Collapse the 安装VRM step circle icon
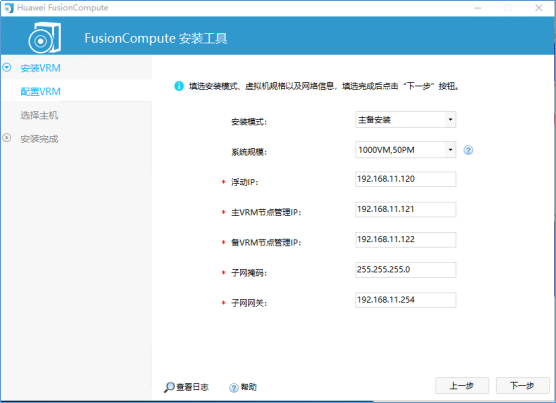The height and width of the screenshot is (403, 556). 7,67
